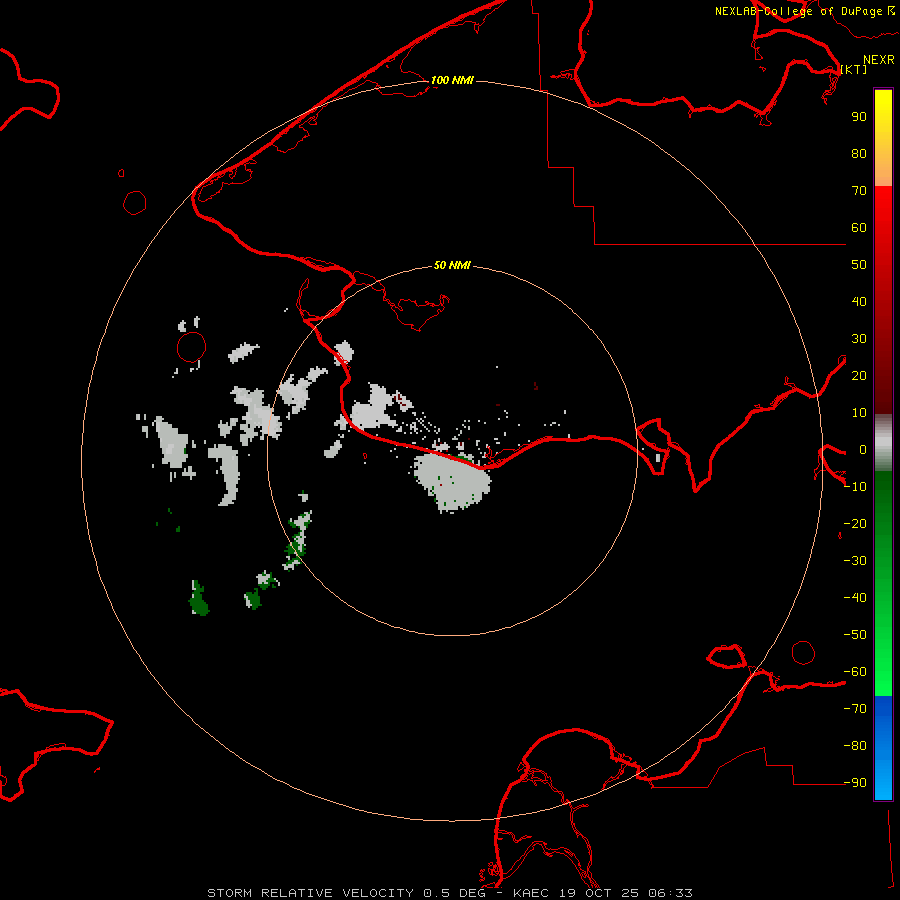Click the dark green echo farthest southwest

click(199, 598)
